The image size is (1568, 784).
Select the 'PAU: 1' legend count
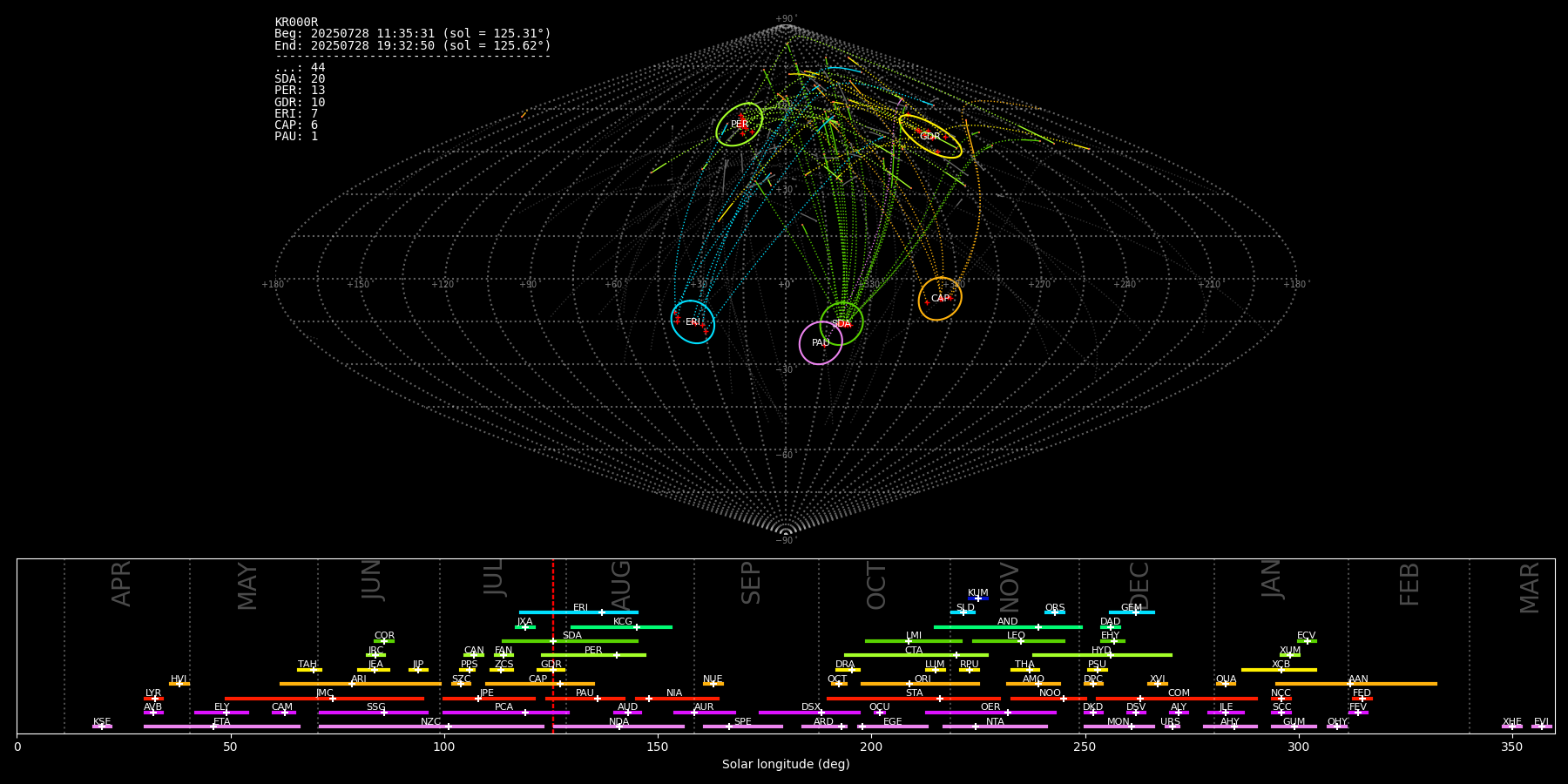coord(296,136)
